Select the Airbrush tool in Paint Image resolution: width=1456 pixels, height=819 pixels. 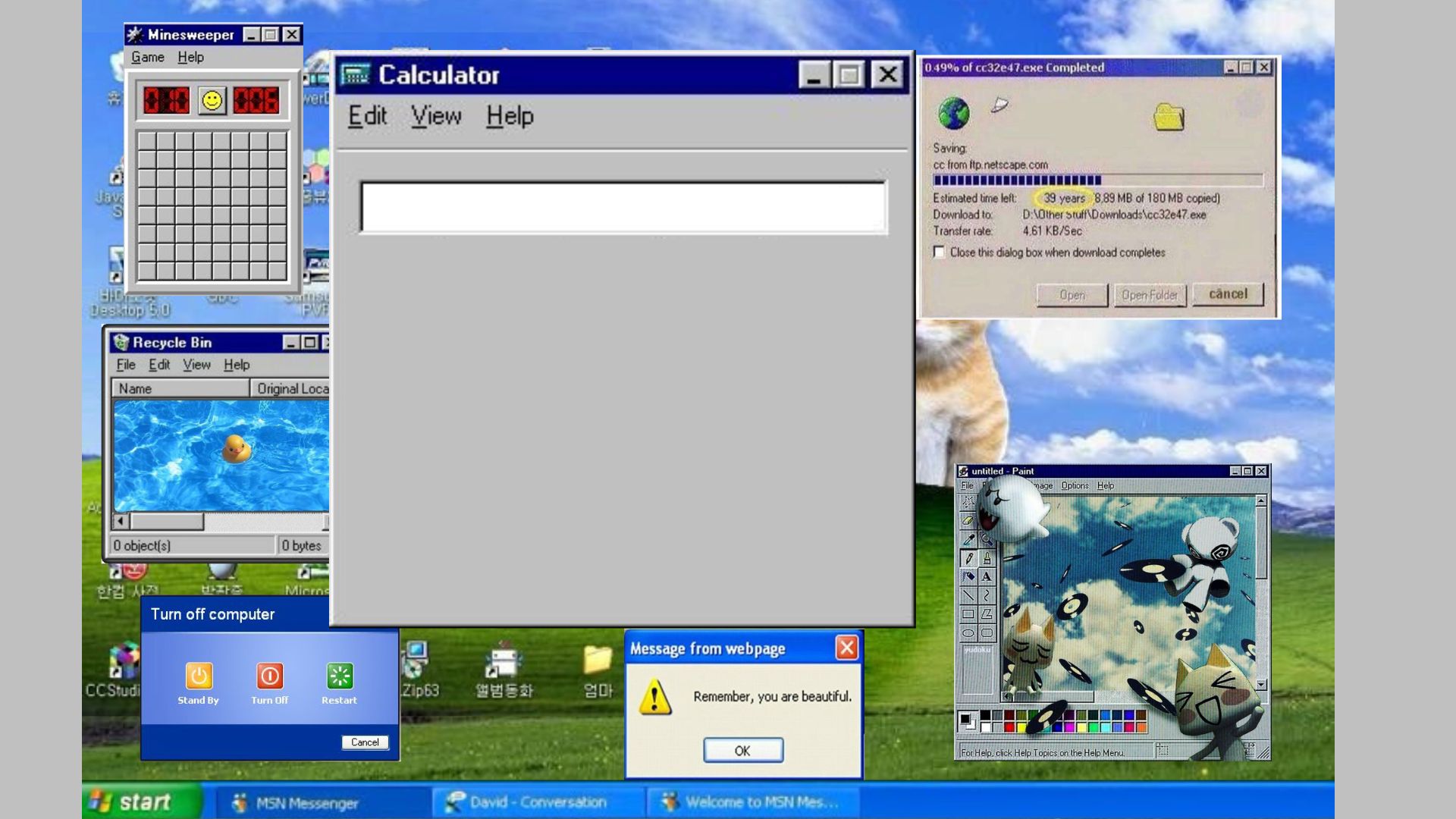point(968,576)
